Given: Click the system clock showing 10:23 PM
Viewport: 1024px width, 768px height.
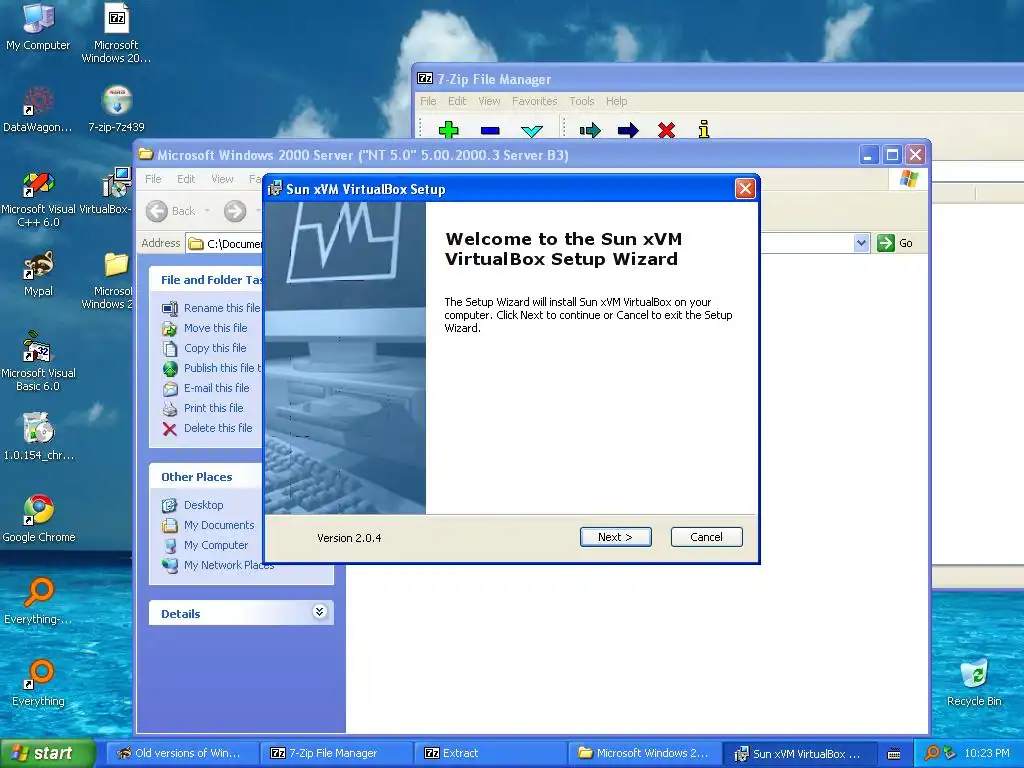Looking at the screenshot, I should 987,753.
